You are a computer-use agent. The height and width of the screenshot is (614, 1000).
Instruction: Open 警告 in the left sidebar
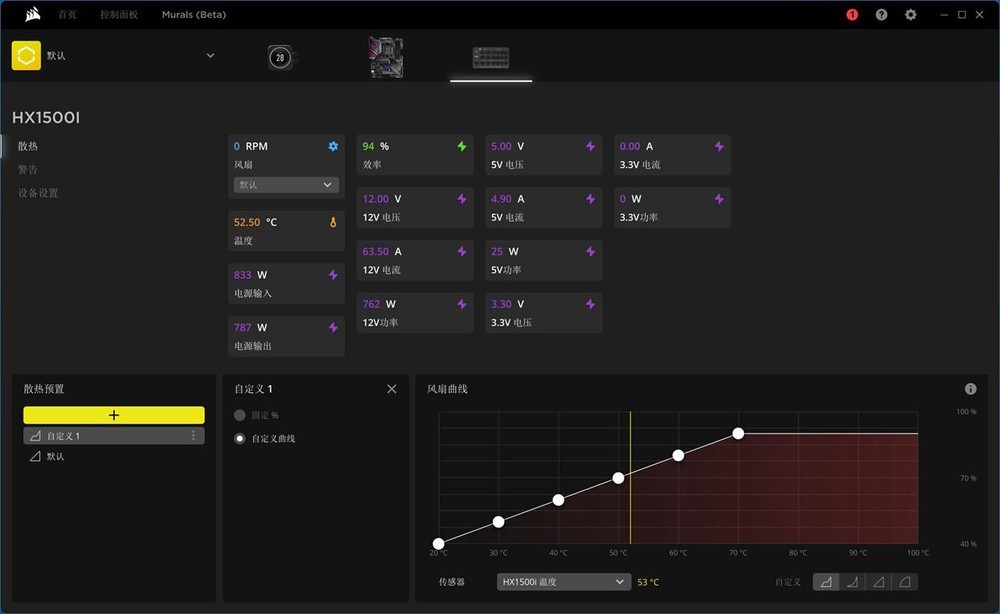(28, 170)
